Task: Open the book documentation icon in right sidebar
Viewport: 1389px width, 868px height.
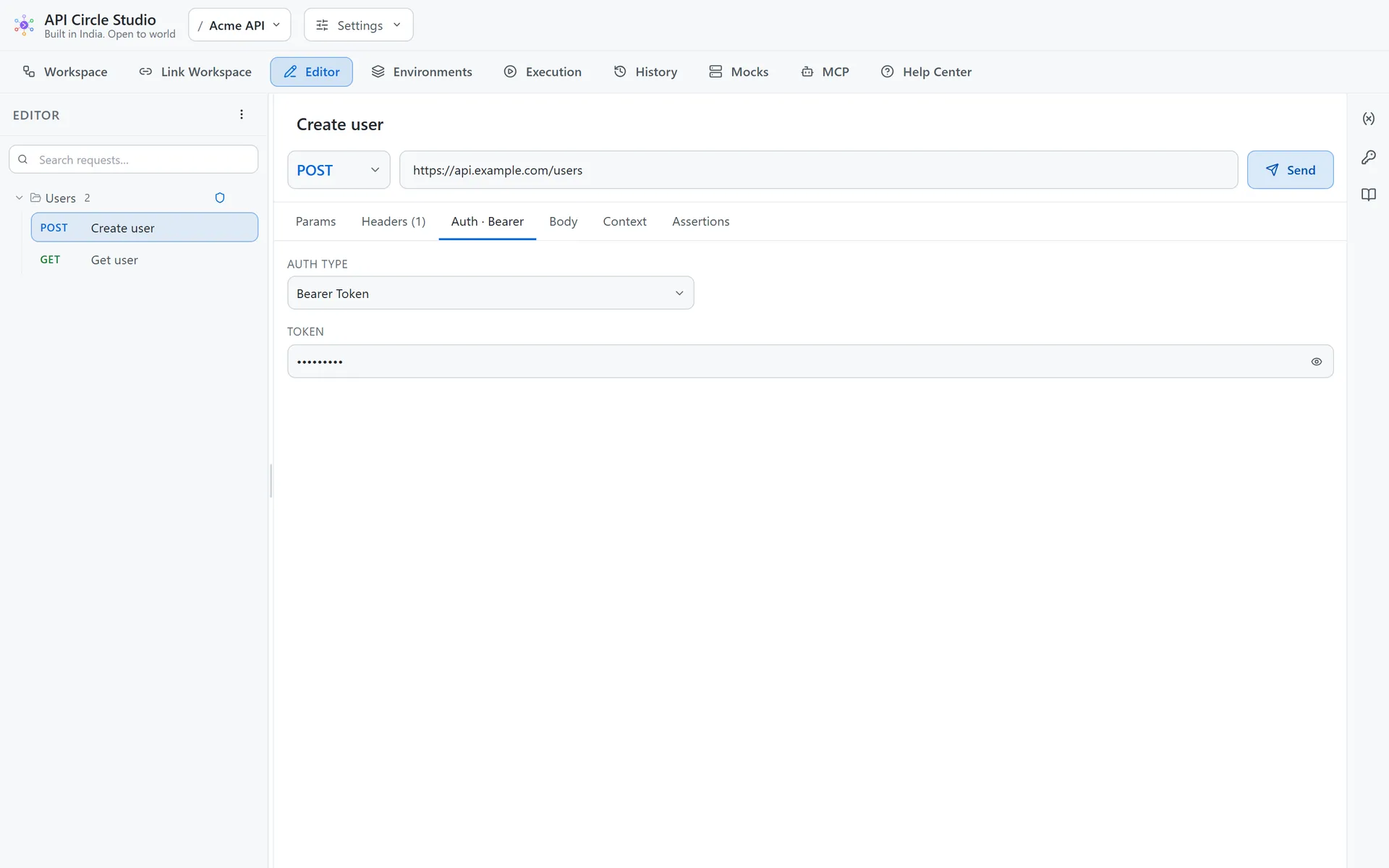Action: point(1368,195)
